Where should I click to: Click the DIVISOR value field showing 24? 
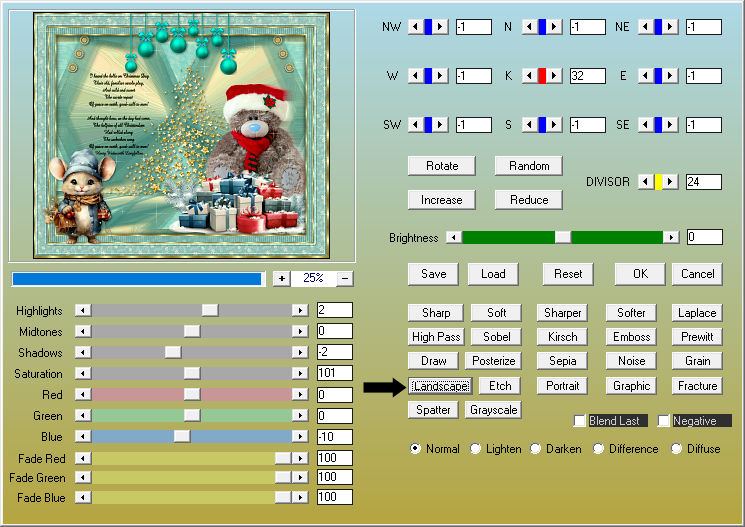coord(704,182)
